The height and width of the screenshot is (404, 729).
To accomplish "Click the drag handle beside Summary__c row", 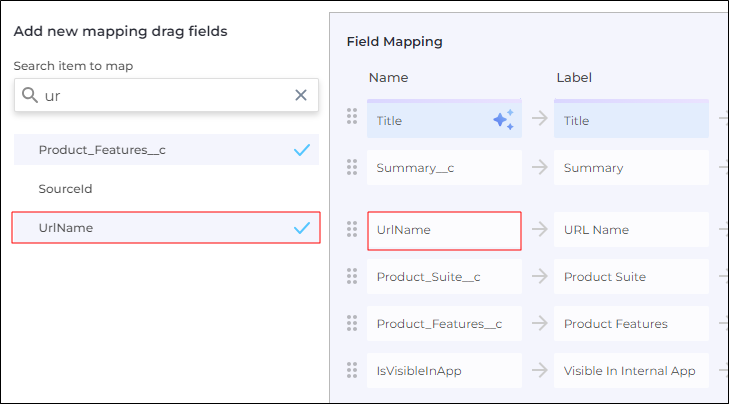I will click(352, 167).
